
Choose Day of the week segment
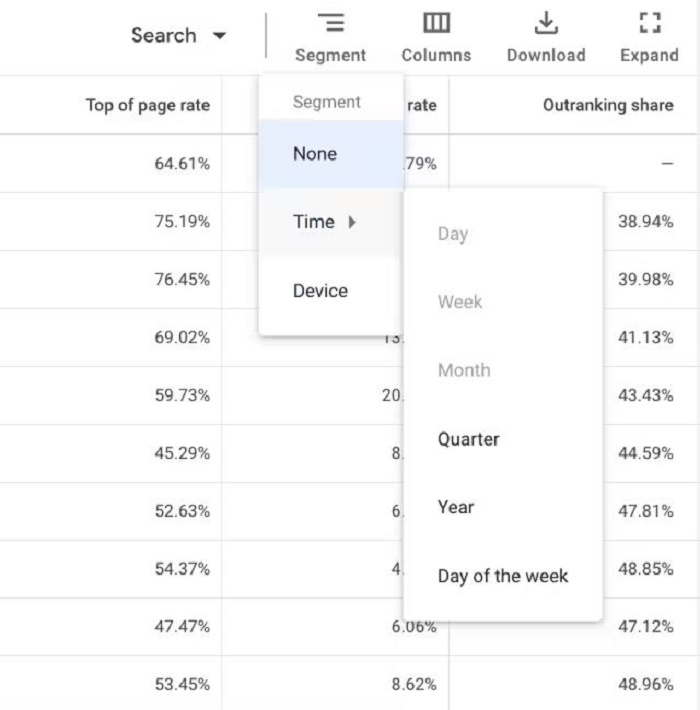coord(503,576)
